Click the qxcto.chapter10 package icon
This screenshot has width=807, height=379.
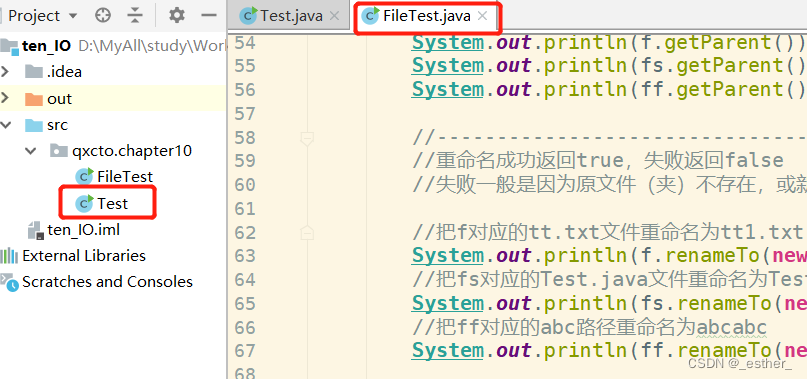pos(59,151)
